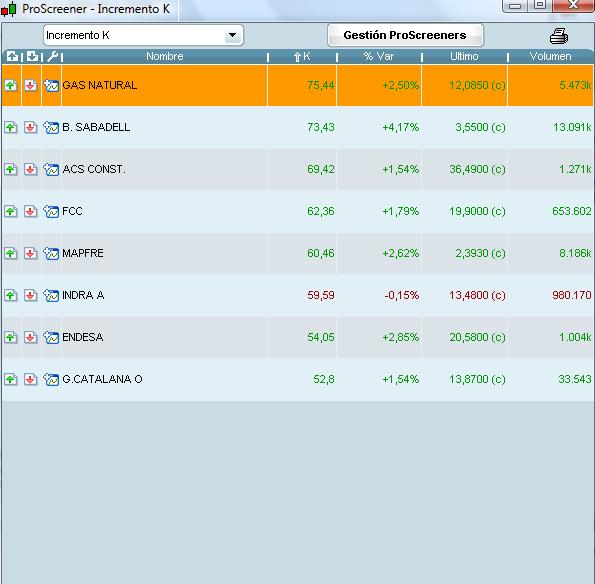595x584 pixels.
Task: Click the green up arrow for INDRA A
Action: click(11, 295)
